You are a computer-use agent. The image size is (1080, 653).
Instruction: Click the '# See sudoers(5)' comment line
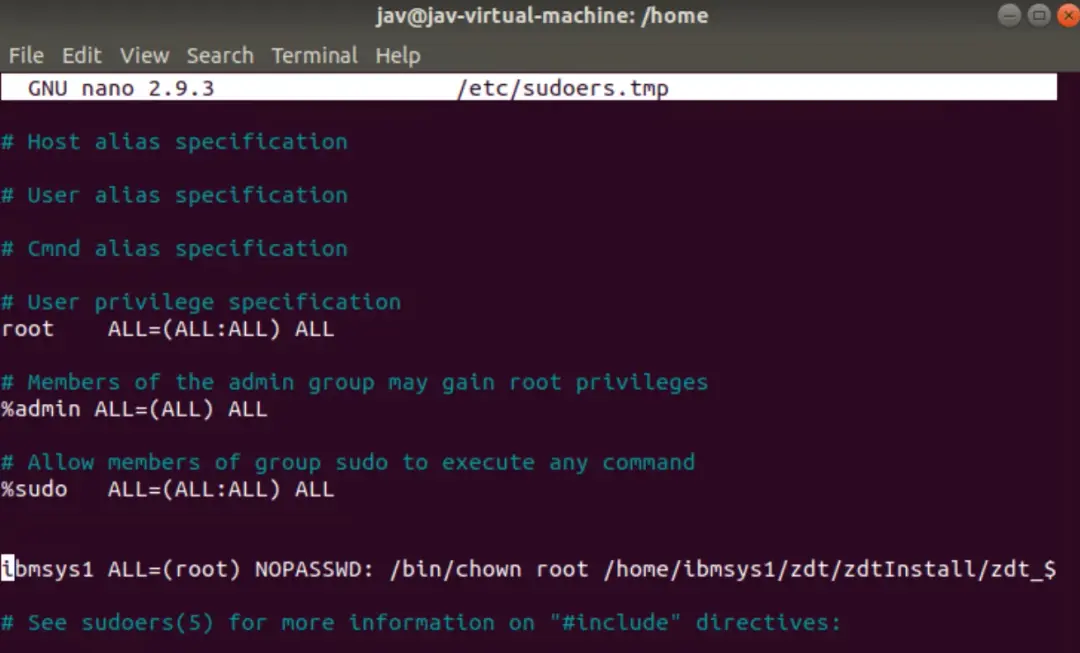(x=421, y=623)
